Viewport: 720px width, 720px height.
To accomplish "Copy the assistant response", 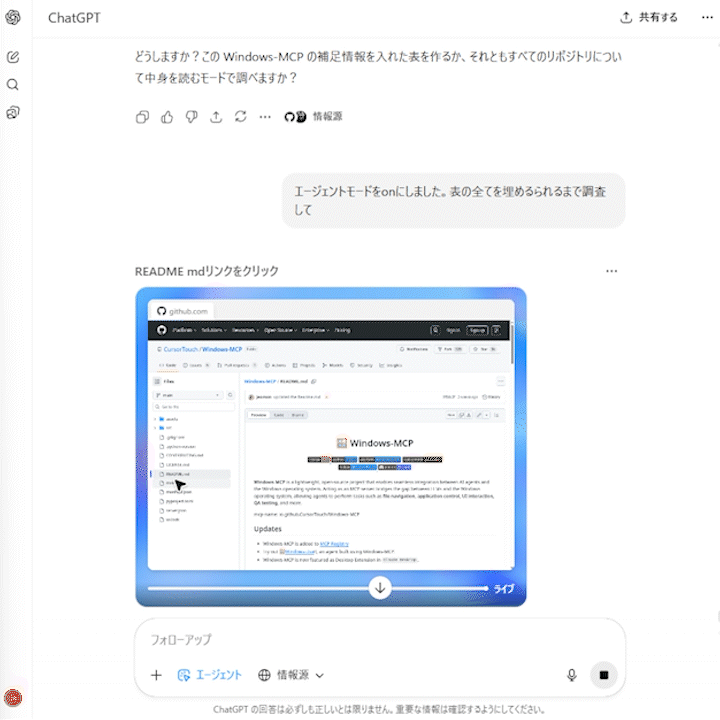I will [142, 117].
